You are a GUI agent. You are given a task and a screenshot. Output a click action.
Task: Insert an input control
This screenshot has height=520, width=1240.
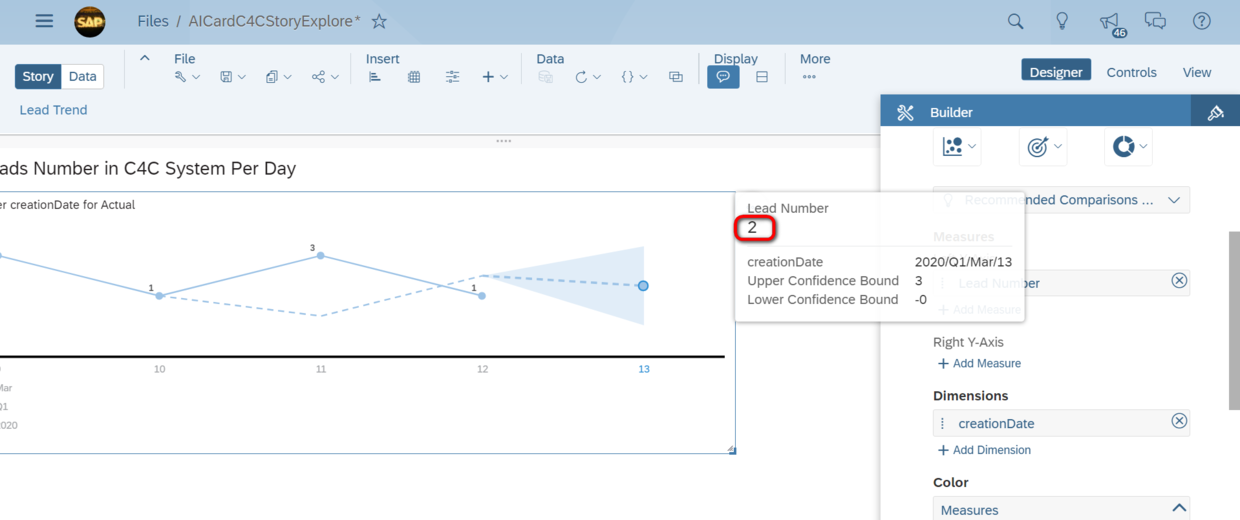(453, 77)
